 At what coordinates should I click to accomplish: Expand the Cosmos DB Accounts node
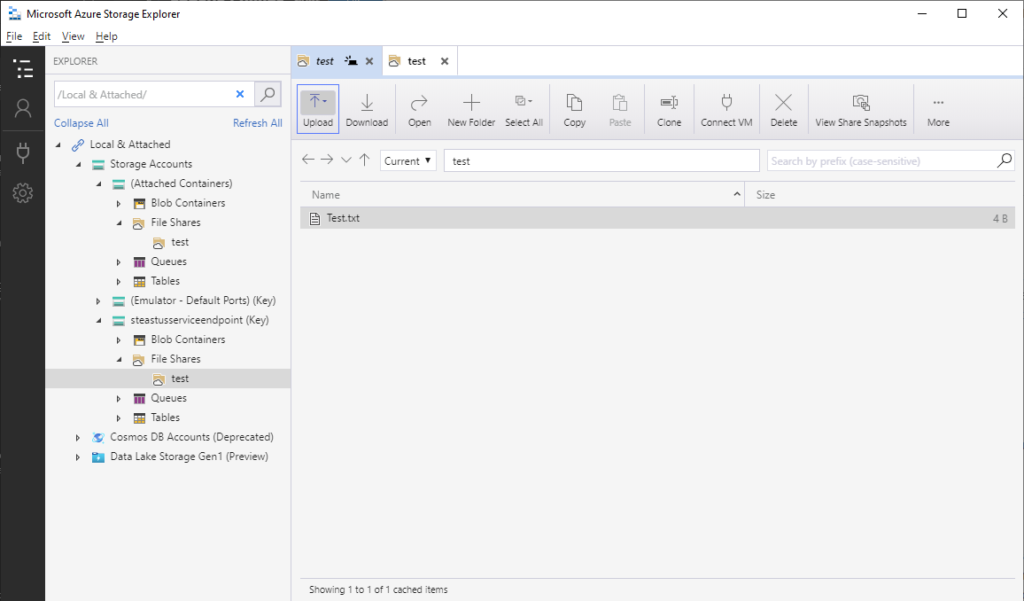click(78, 437)
